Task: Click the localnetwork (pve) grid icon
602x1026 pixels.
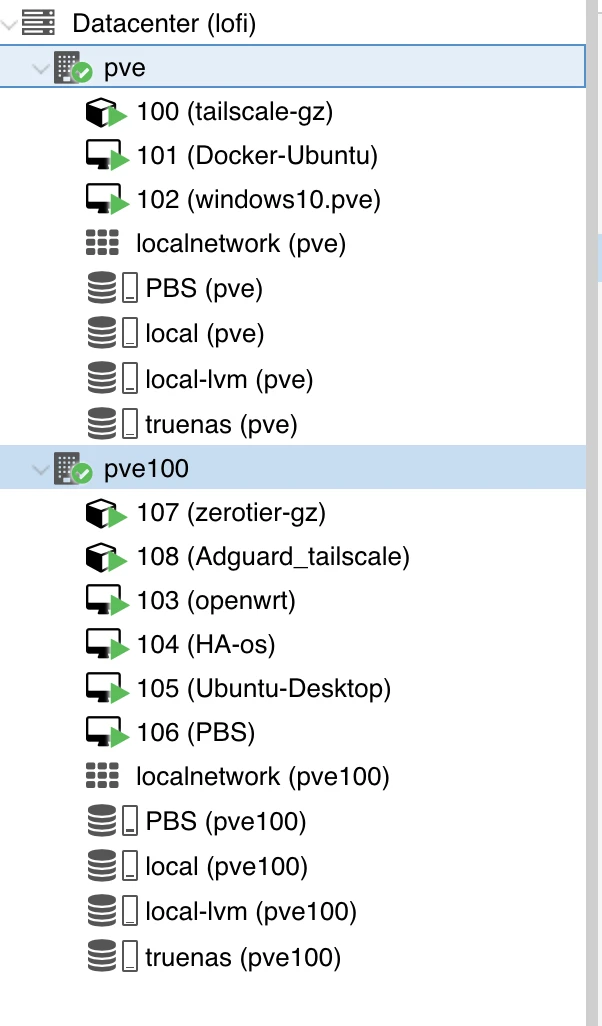Action: coord(103,243)
